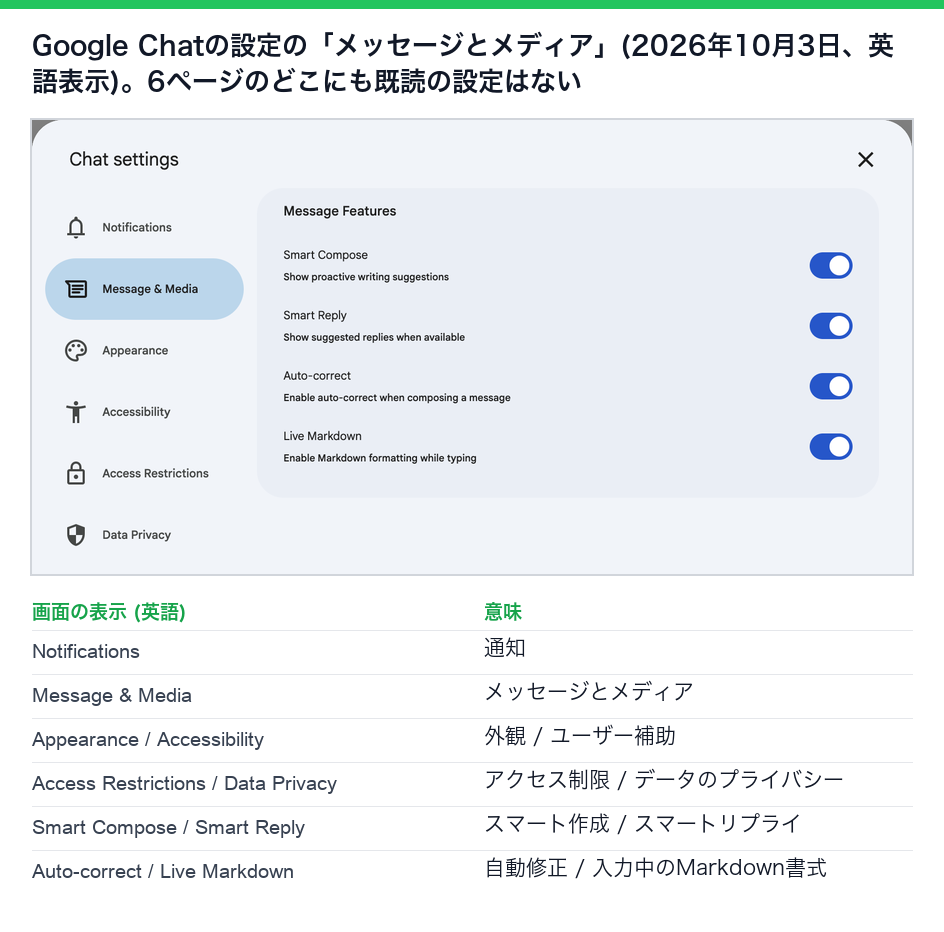Close the Chat settings dialog
Screen dimensions: 944x932
[865, 160]
